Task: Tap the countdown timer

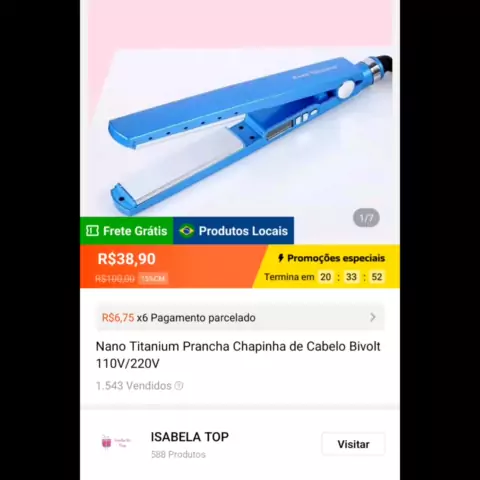Action: click(x=351, y=277)
